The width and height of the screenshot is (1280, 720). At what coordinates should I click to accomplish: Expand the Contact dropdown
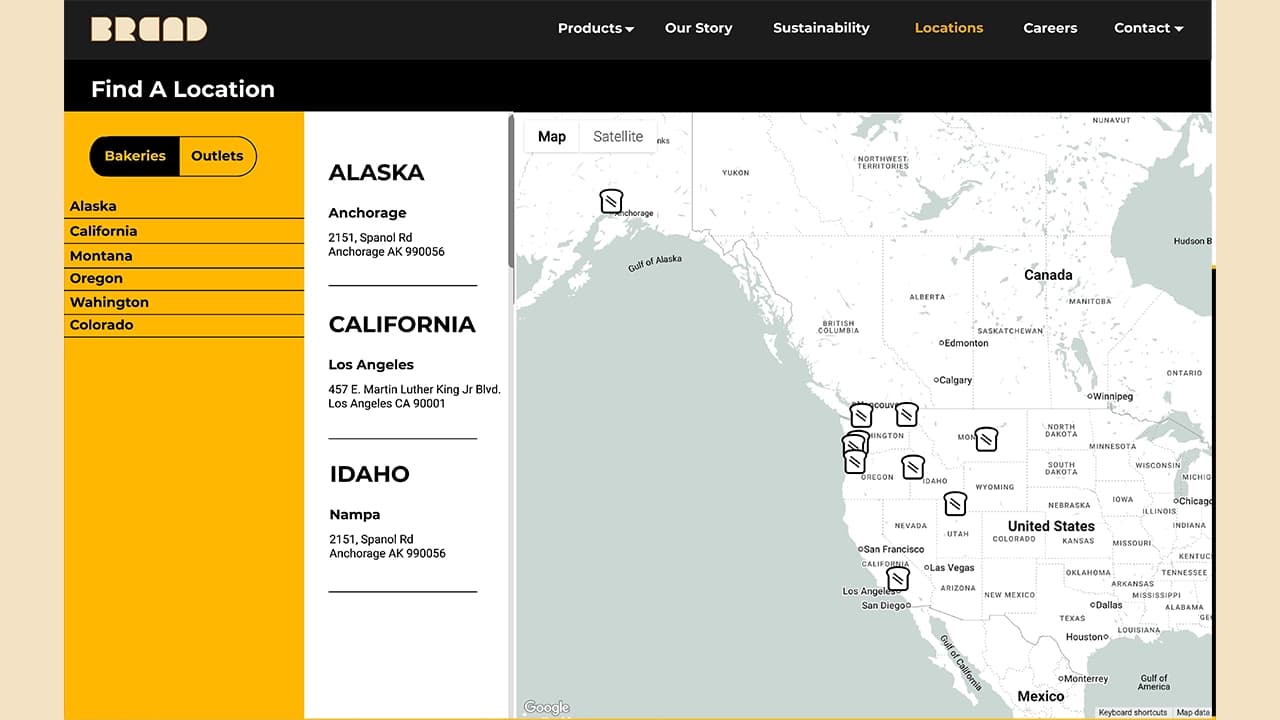click(x=1147, y=28)
